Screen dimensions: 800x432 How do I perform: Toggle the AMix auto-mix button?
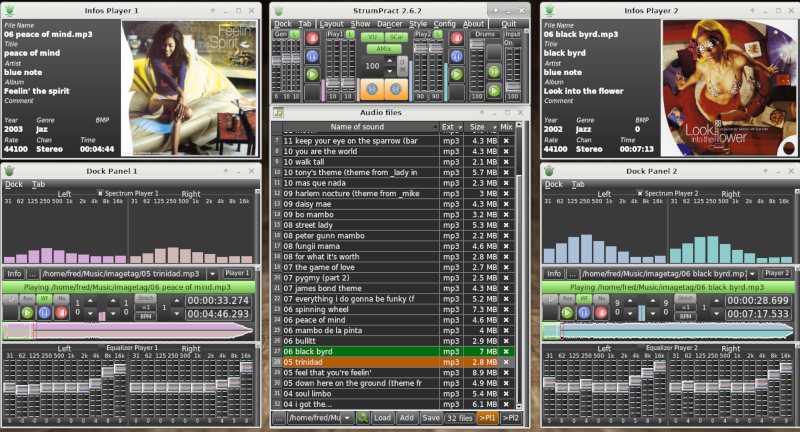384,48
